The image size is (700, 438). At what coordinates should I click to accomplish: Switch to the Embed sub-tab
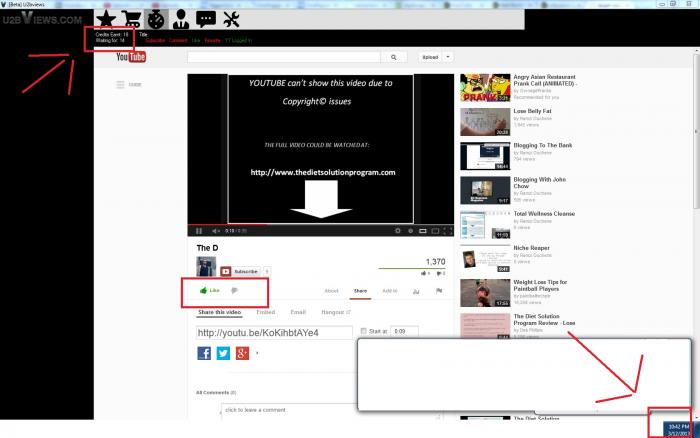point(266,312)
